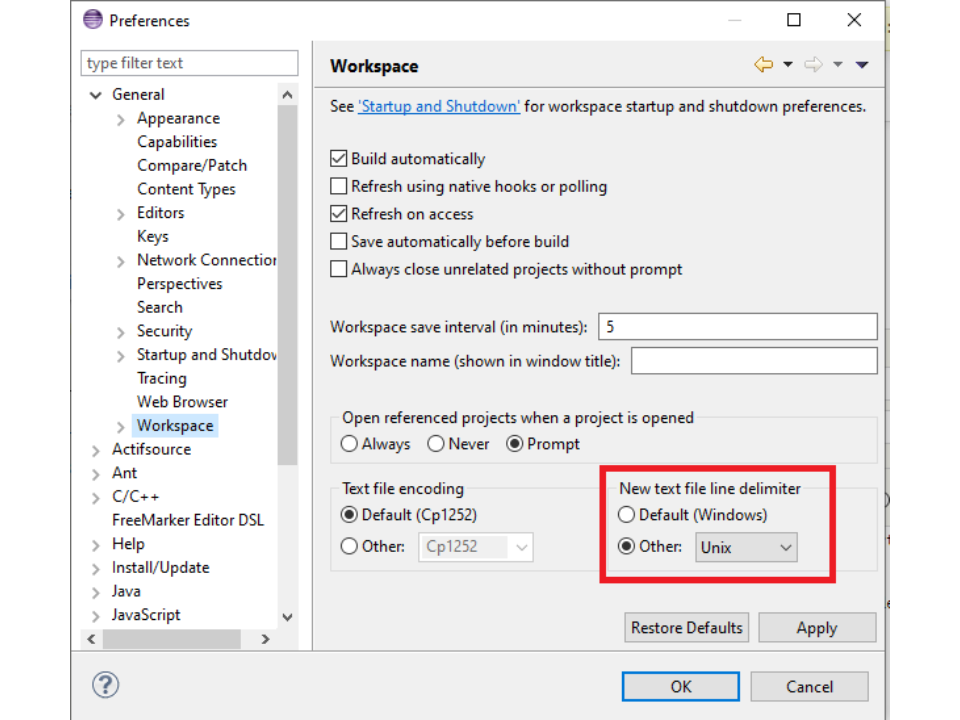Click the Apply button
Image resolution: width=960 pixels, height=720 pixels.
(x=816, y=628)
